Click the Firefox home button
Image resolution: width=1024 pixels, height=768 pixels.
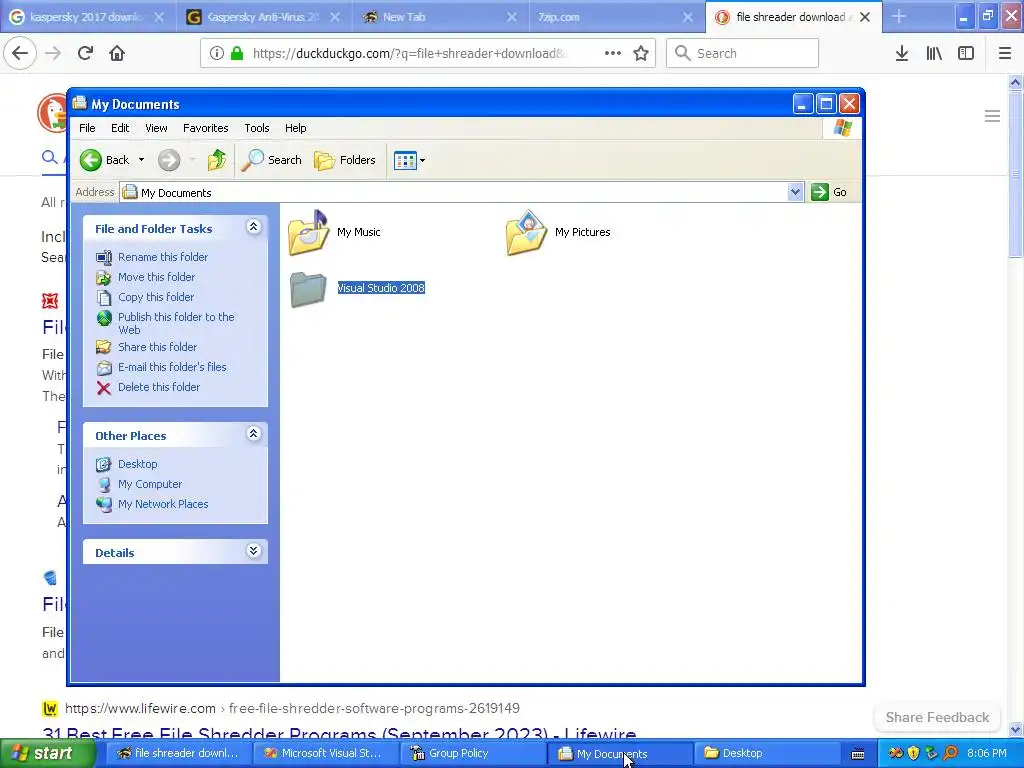pos(117,53)
